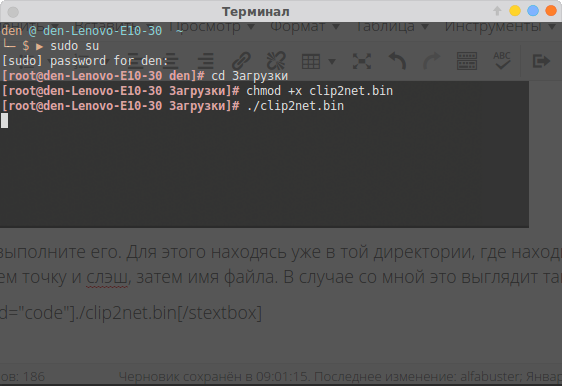Click the 'cd Загрузки' command text
This screenshot has height=386, width=562.
point(249,76)
